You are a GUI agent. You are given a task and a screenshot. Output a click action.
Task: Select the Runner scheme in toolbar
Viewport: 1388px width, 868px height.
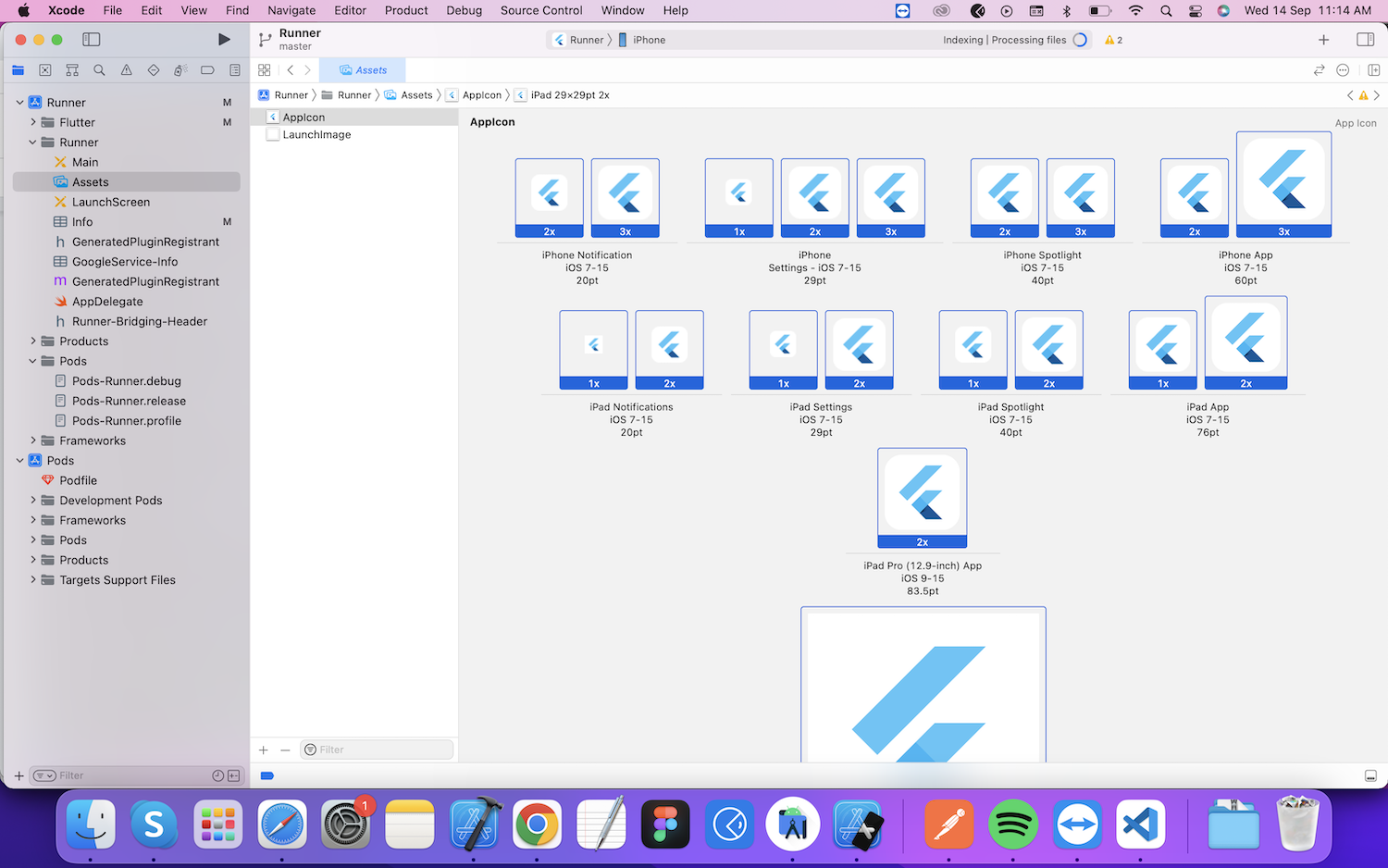tap(579, 40)
